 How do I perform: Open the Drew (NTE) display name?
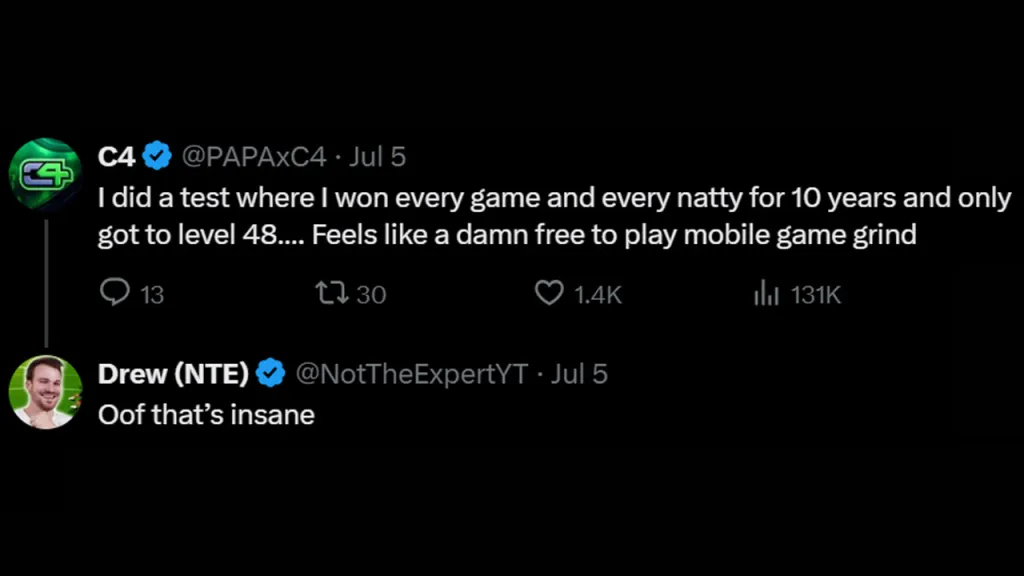point(173,374)
